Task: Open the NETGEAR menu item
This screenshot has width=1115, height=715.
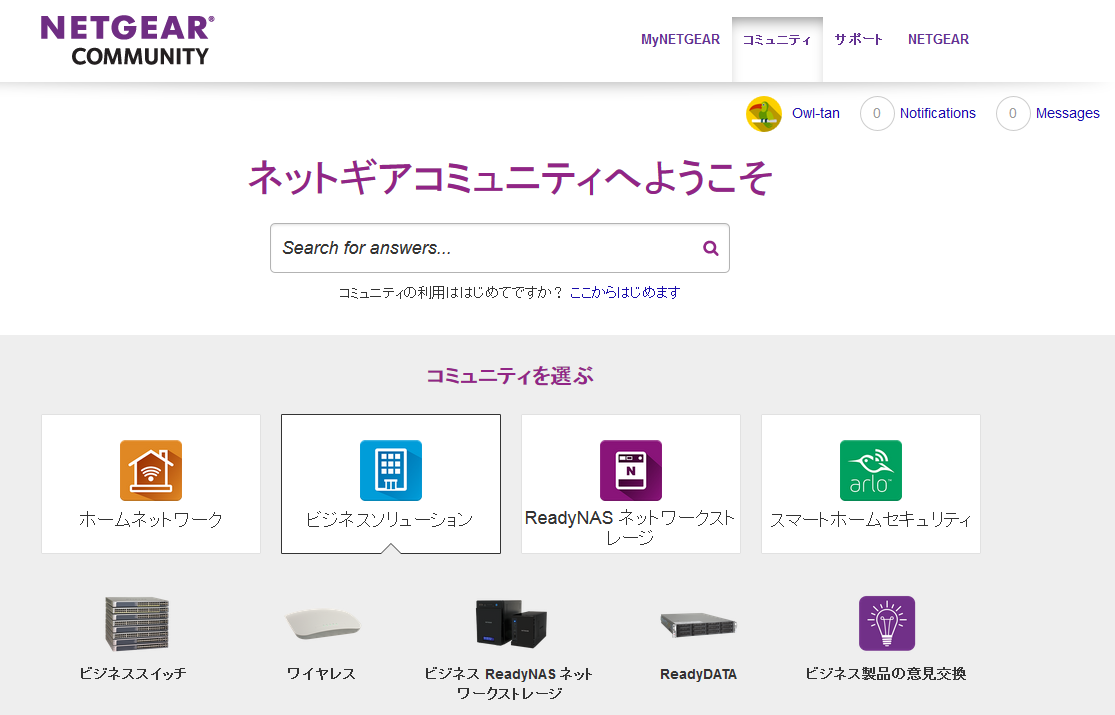Action: [x=938, y=40]
